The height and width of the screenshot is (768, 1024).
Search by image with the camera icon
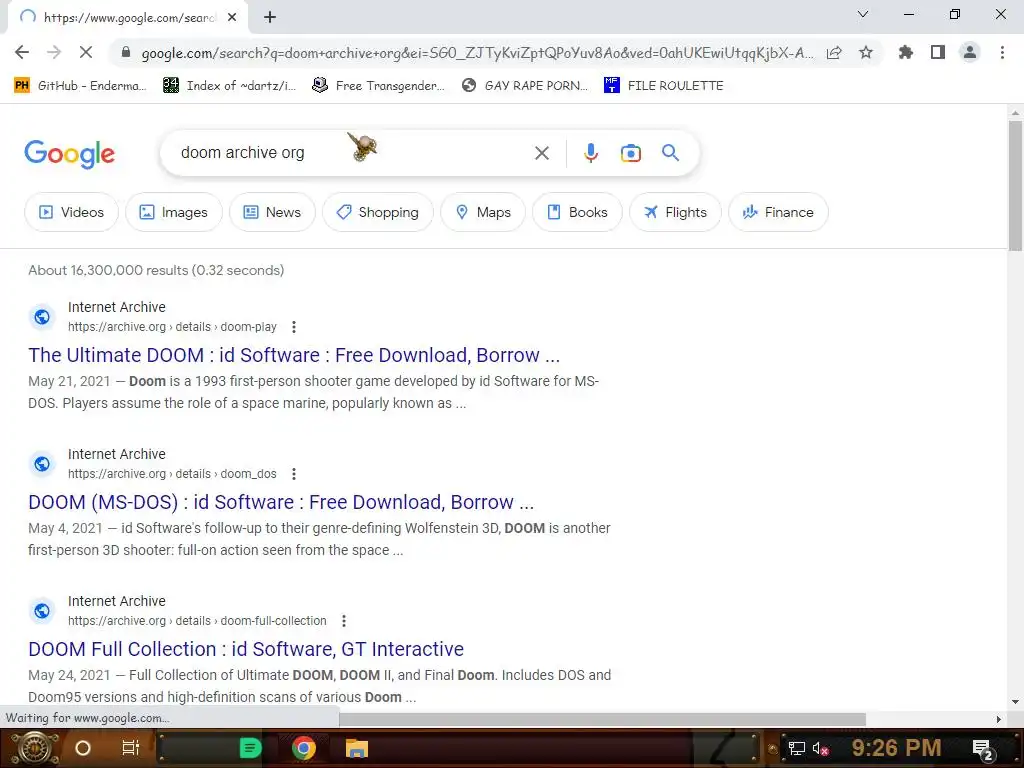click(630, 153)
